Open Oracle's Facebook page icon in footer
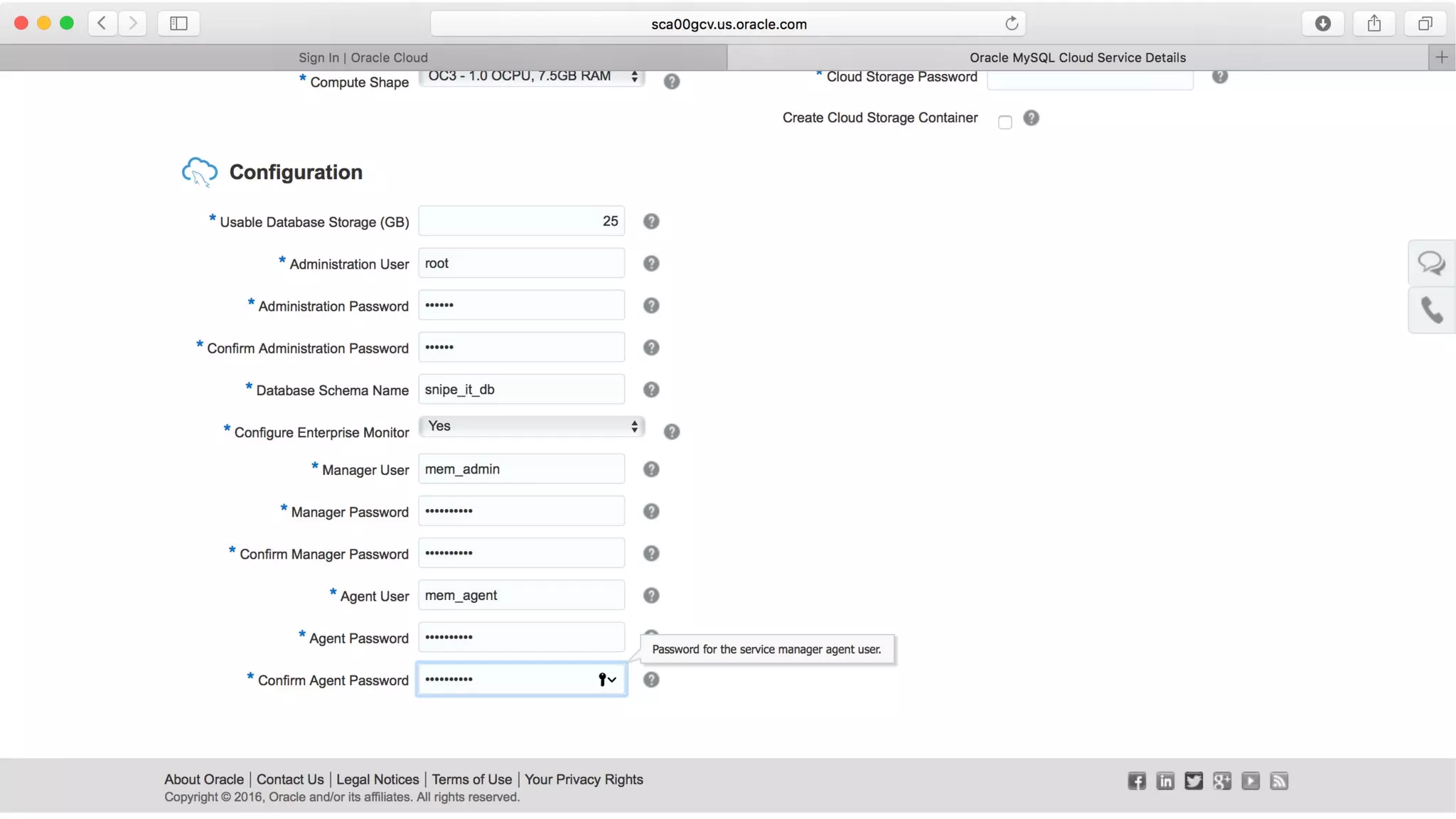Viewport: 1456px width, 819px height. pyautogui.click(x=1136, y=781)
